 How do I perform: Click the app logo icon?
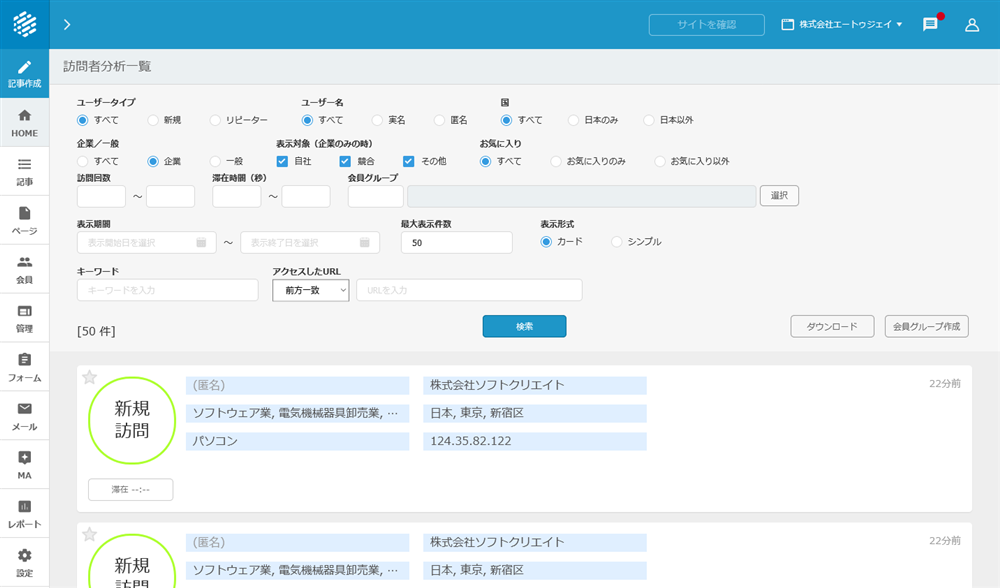pos(24,24)
